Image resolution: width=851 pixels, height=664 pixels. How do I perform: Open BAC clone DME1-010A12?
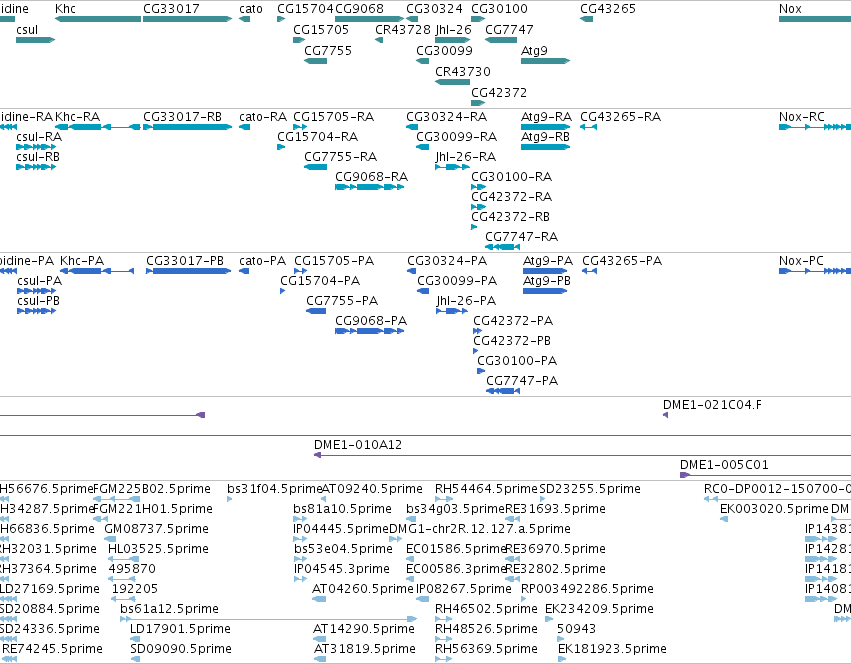[x=582, y=455]
